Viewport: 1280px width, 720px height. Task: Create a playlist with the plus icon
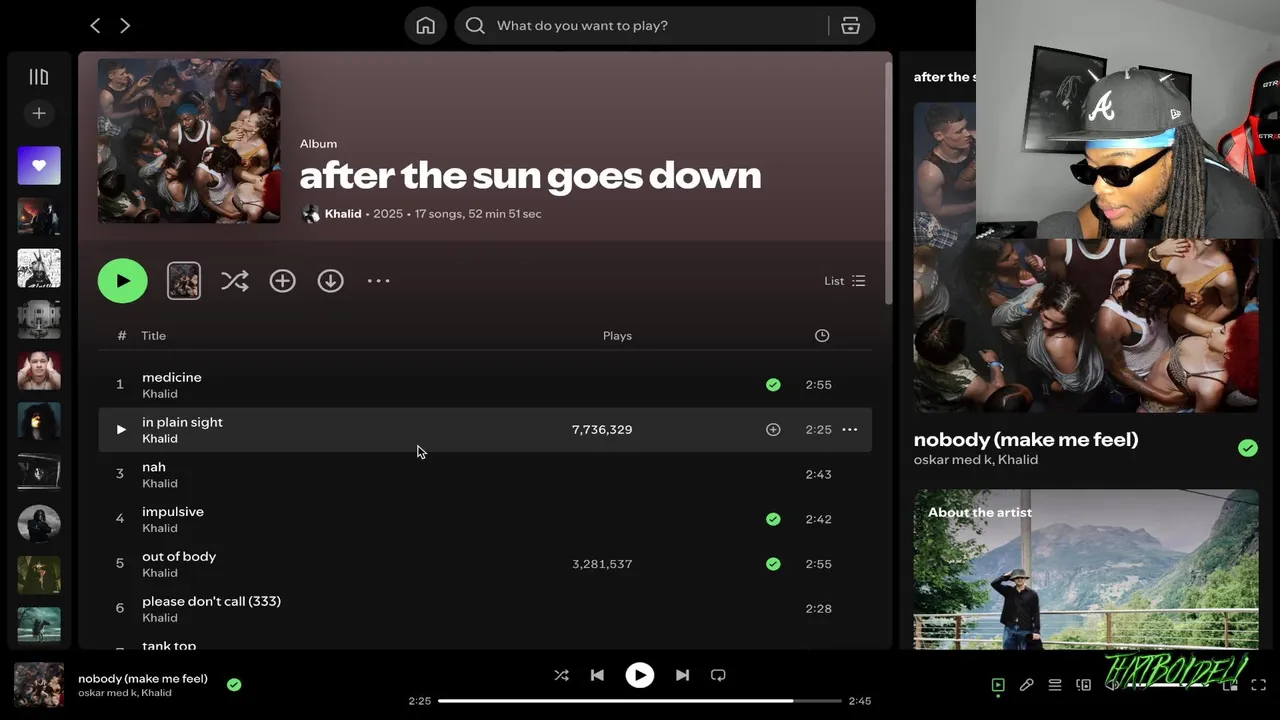[x=39, y=113]
